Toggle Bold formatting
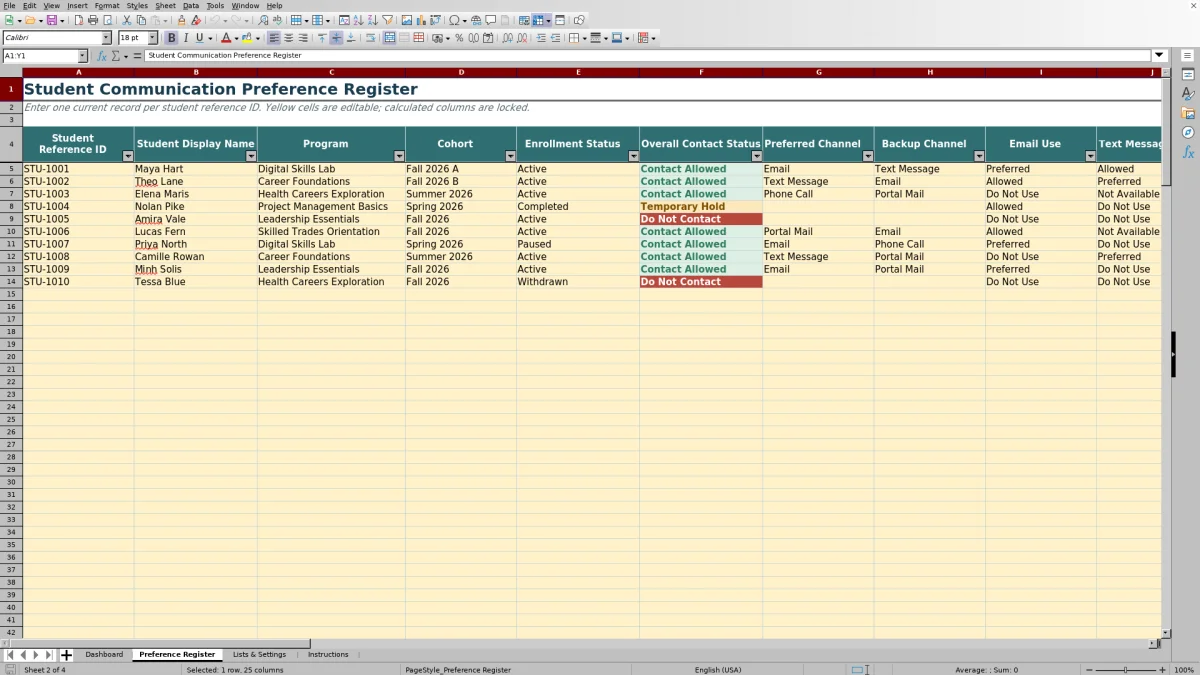 171,38
